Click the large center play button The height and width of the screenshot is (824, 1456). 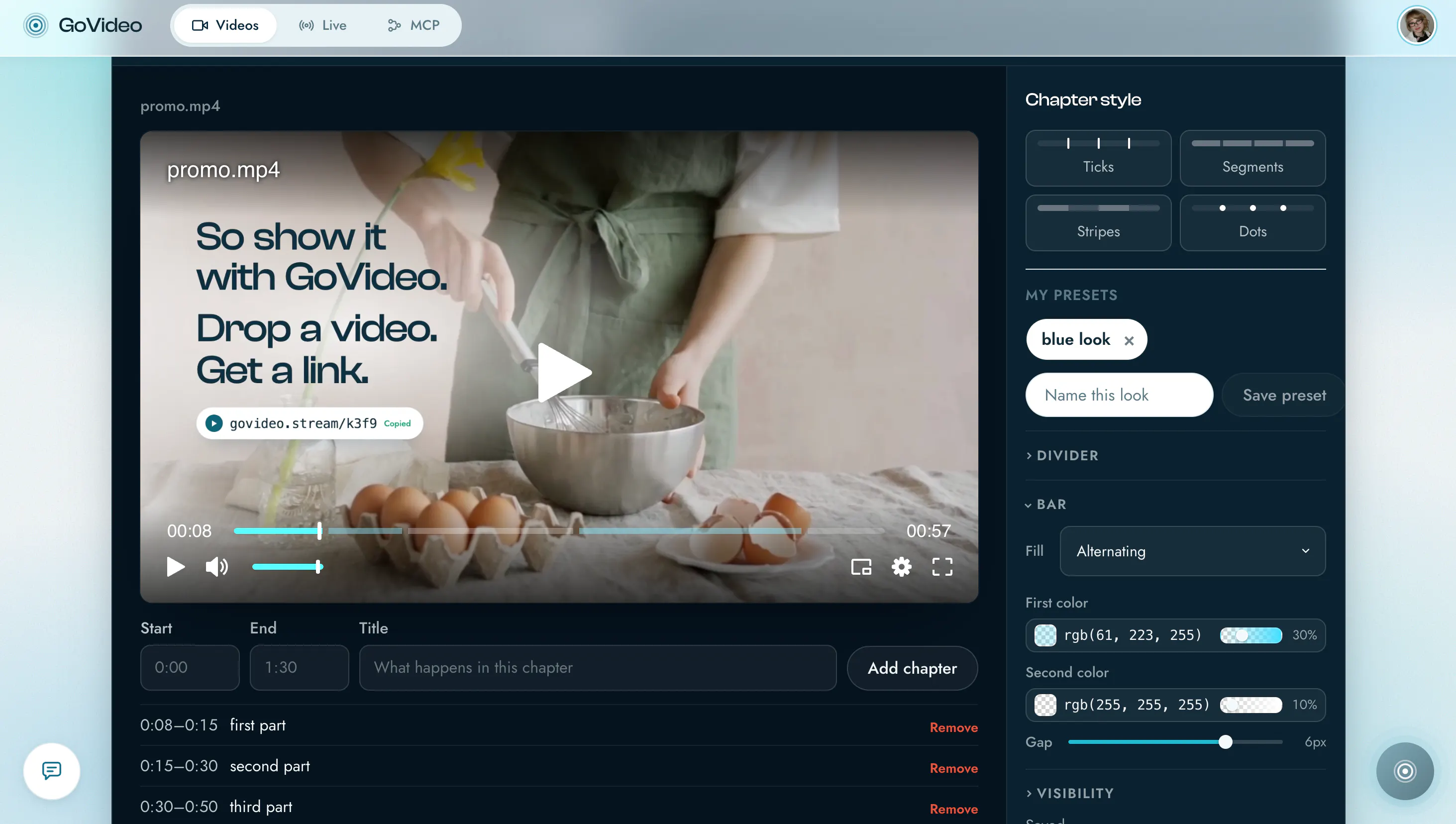click(564, 372)
